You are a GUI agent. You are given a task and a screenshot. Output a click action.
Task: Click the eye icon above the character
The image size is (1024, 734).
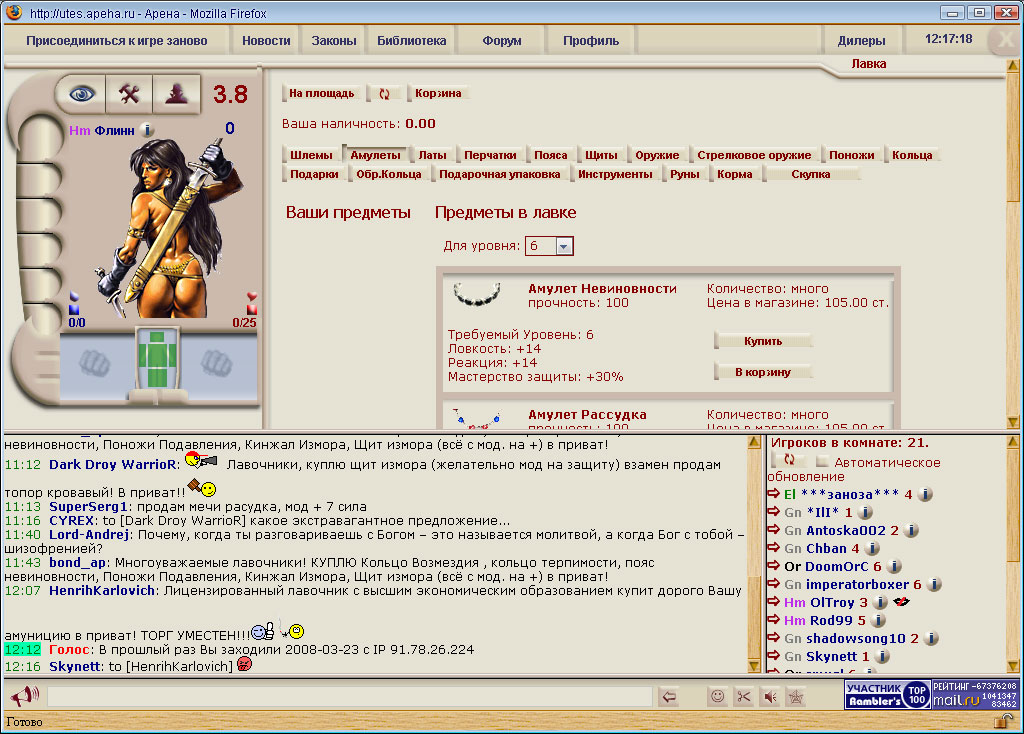pos(81,95)
